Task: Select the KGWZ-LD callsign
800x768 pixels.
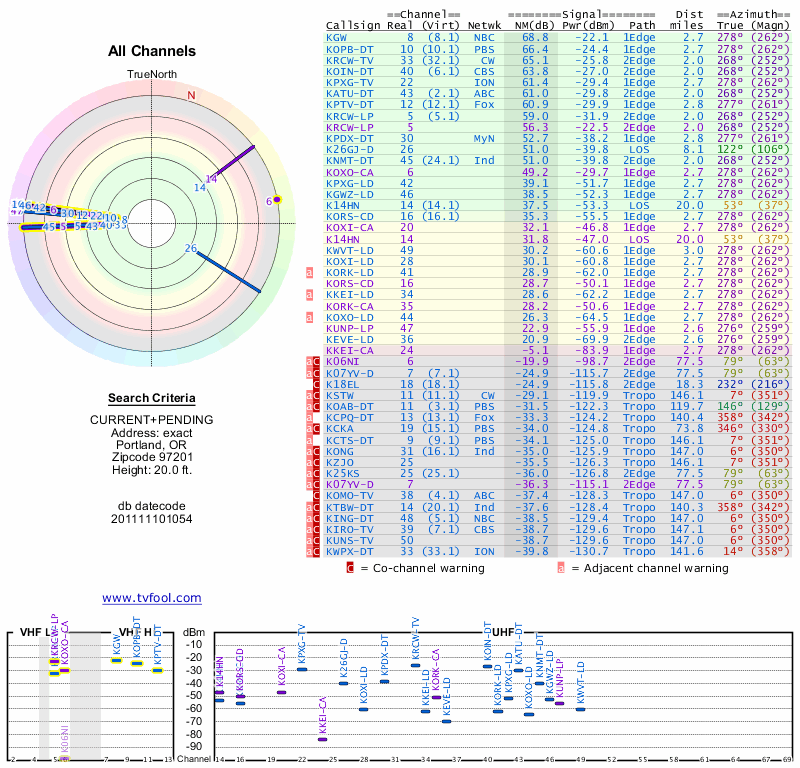Action: tap(349, 194)
